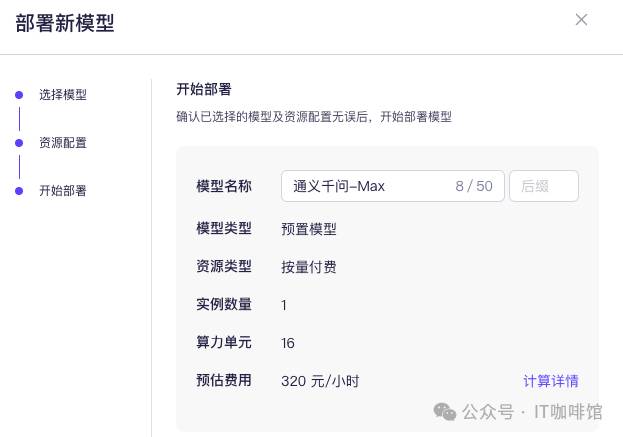Select the 320 元/小时 estimated cost

[x=320, y=381]
